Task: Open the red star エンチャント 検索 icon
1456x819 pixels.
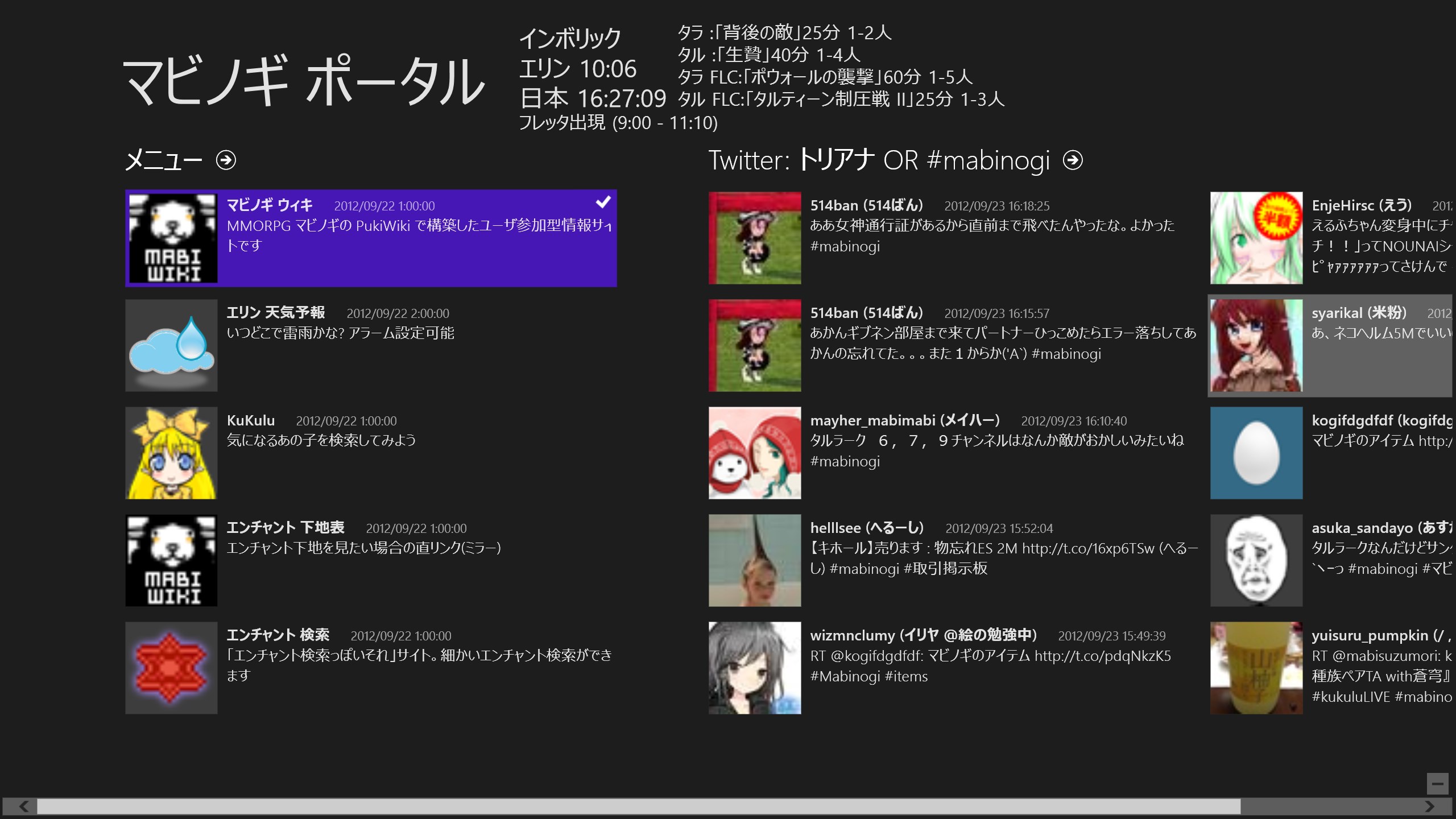Action: 171,668
